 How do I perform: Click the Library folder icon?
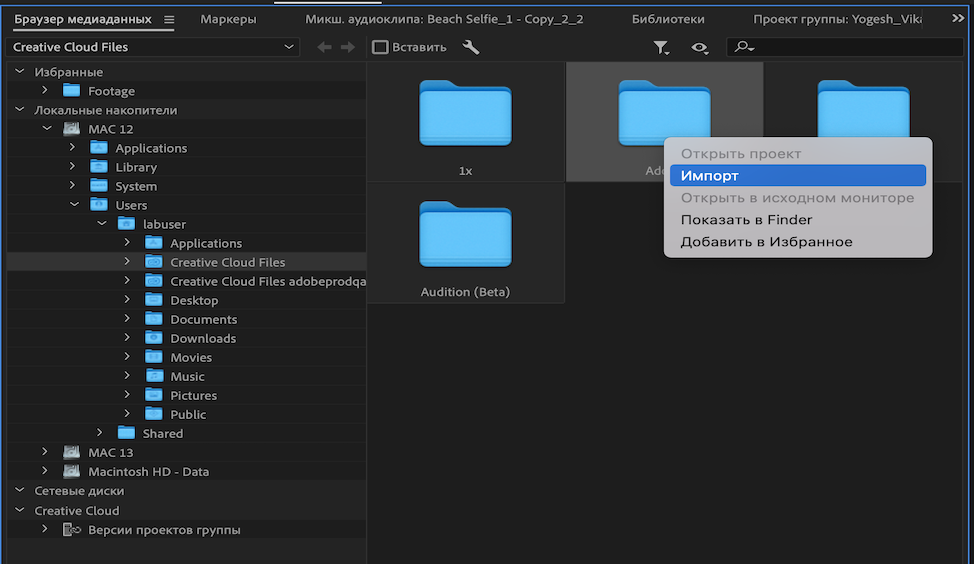[x=99, y=166]
